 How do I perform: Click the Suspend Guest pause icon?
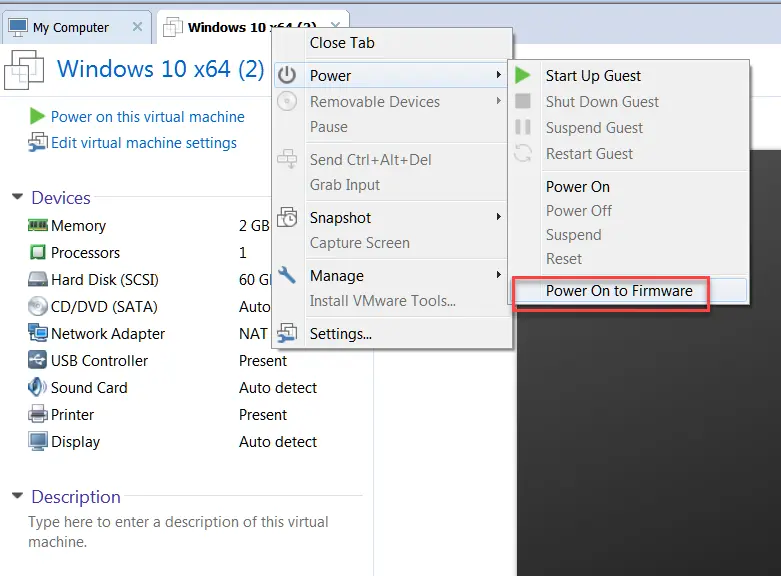click(522, 127)
